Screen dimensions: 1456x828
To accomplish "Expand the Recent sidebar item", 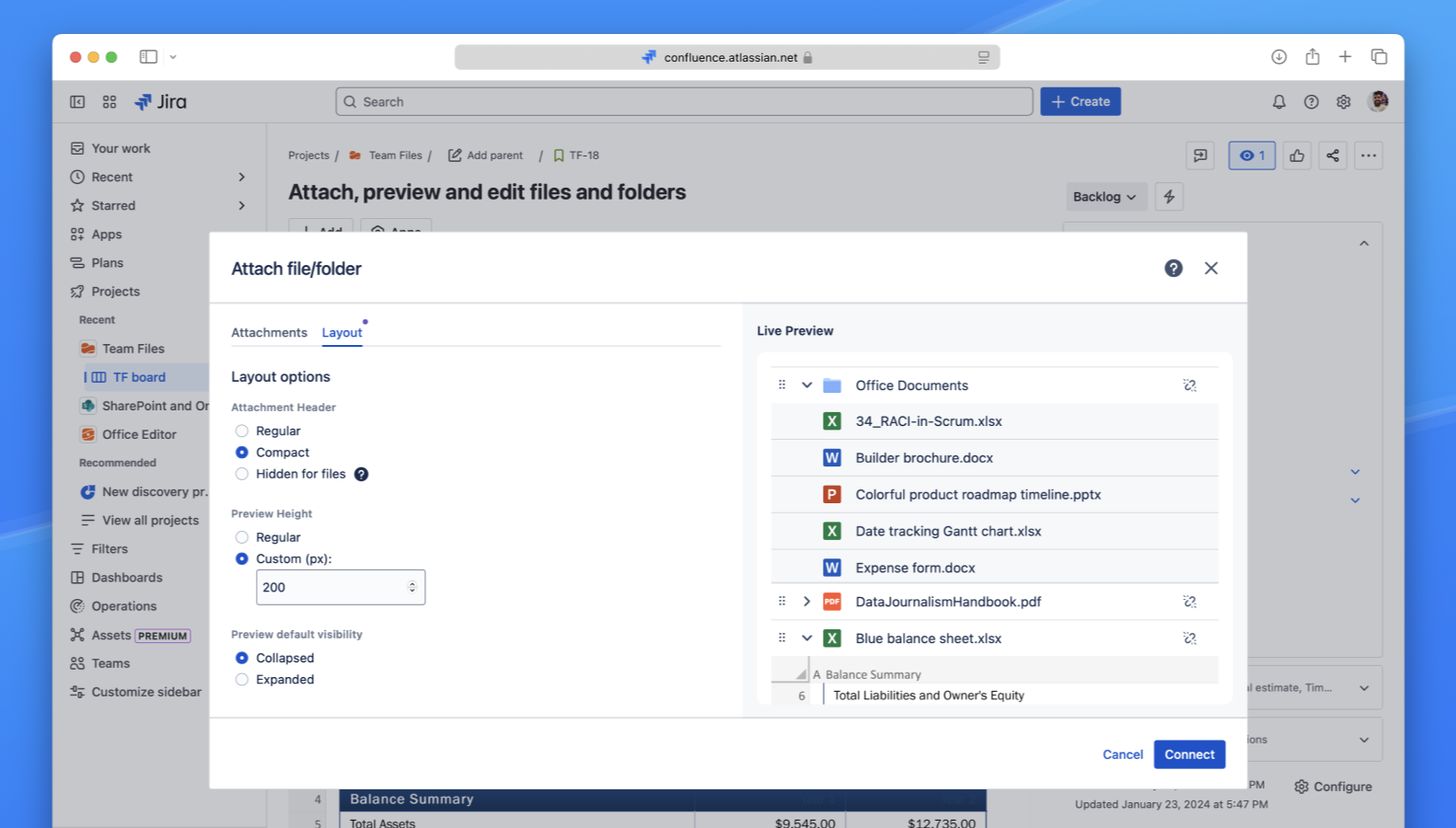I will [242, 177].
